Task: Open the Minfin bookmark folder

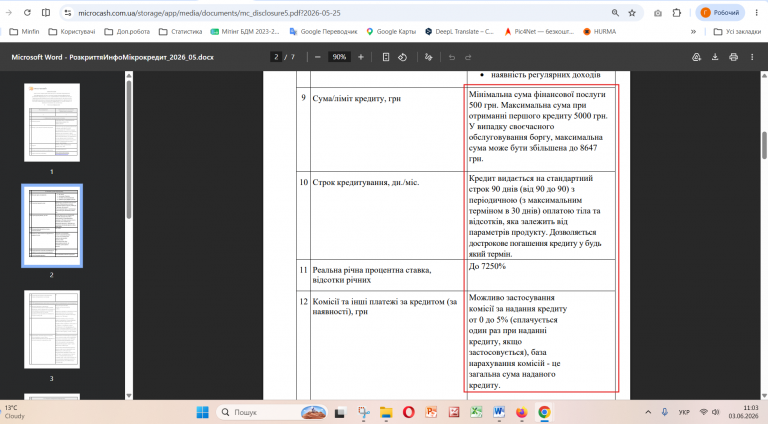Action: (x=24, y=31)
